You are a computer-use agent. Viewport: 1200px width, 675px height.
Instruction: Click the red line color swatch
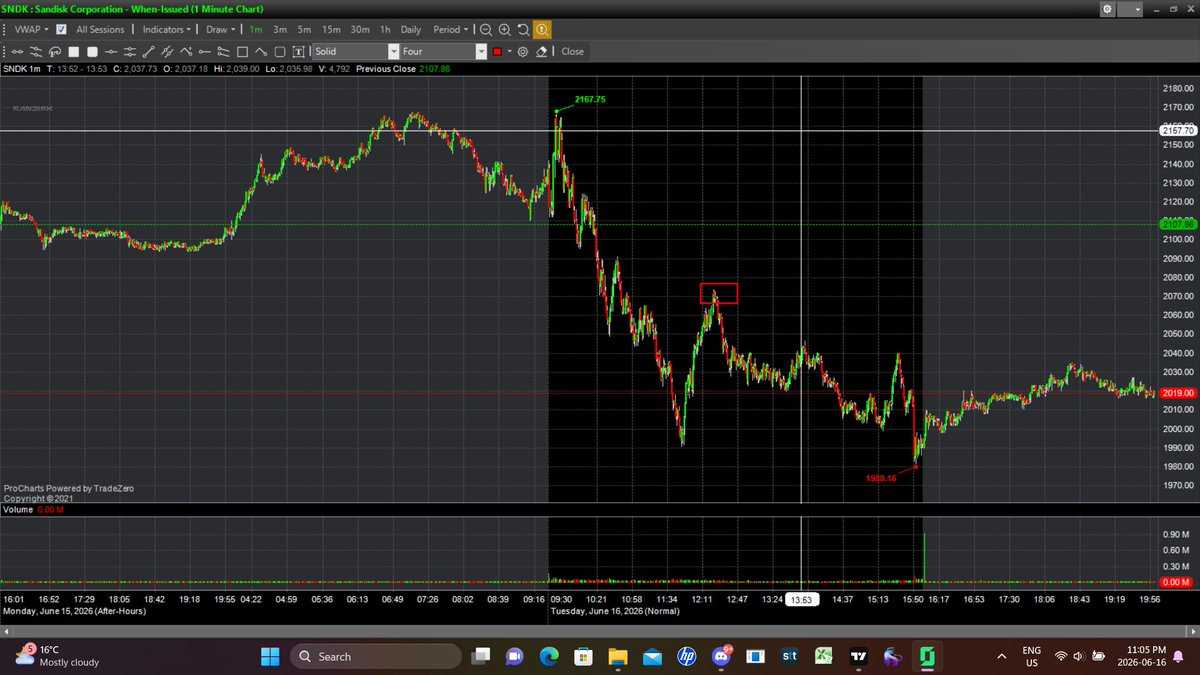[x=497, y=51]
